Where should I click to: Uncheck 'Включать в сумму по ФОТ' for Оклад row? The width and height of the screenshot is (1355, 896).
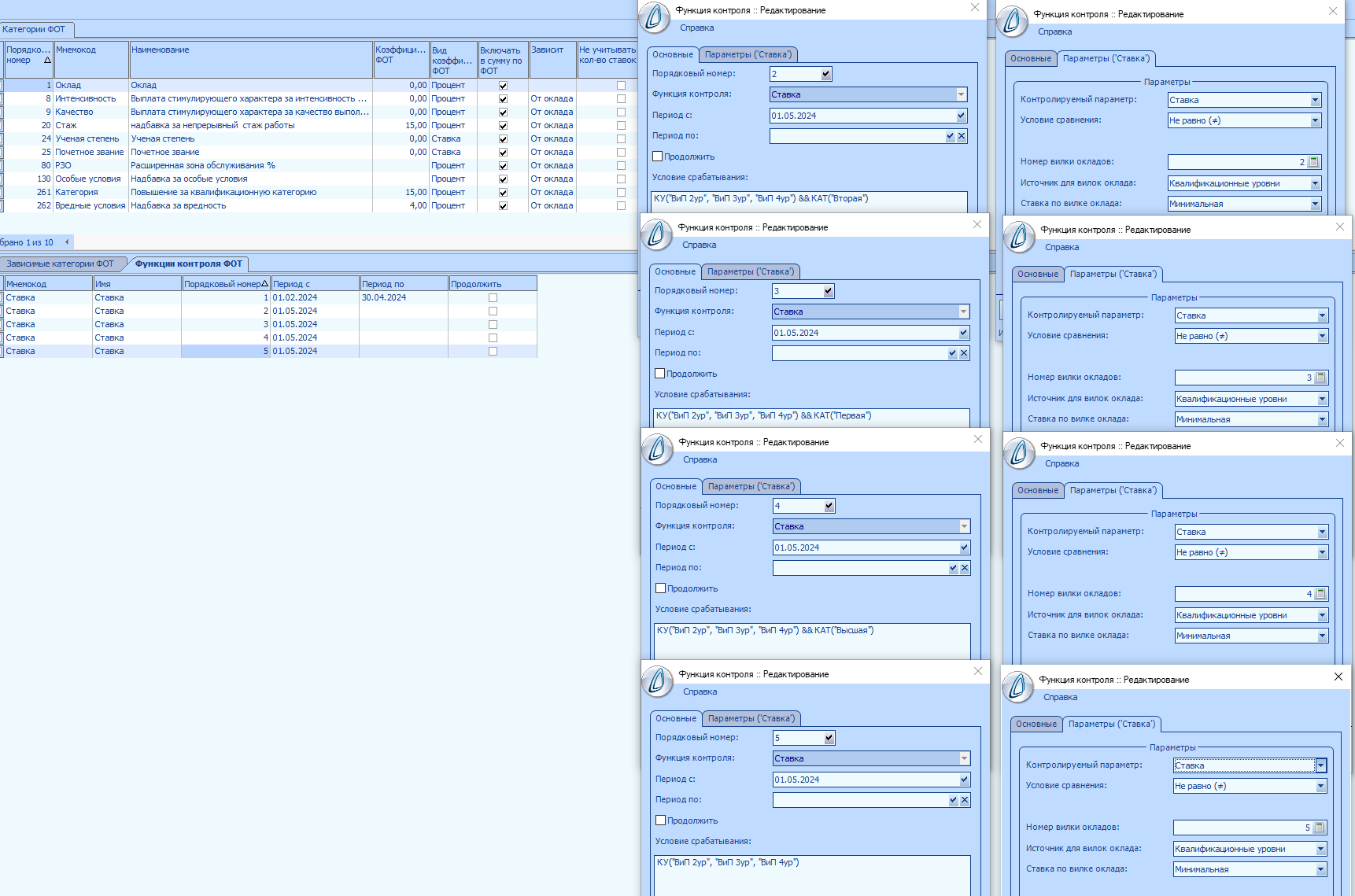504,86
